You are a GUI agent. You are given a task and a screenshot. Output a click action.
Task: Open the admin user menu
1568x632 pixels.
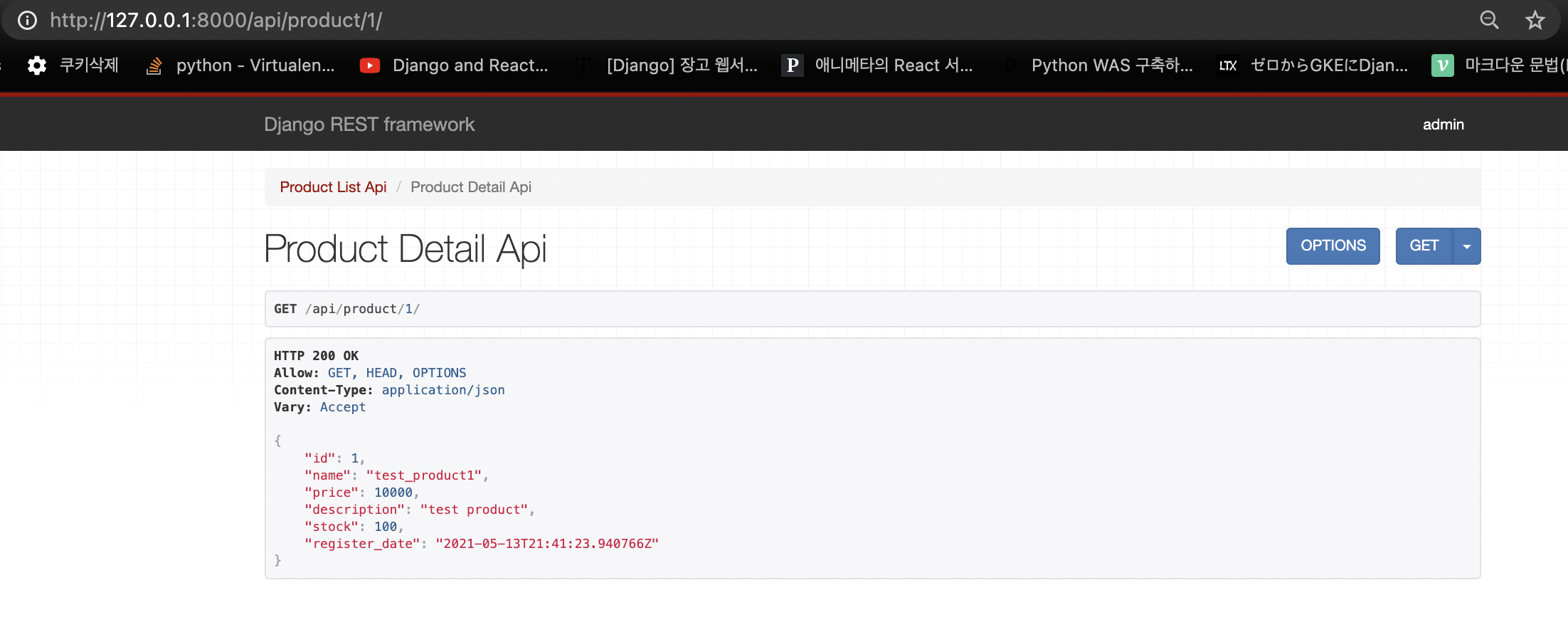tap(1443, 125)
